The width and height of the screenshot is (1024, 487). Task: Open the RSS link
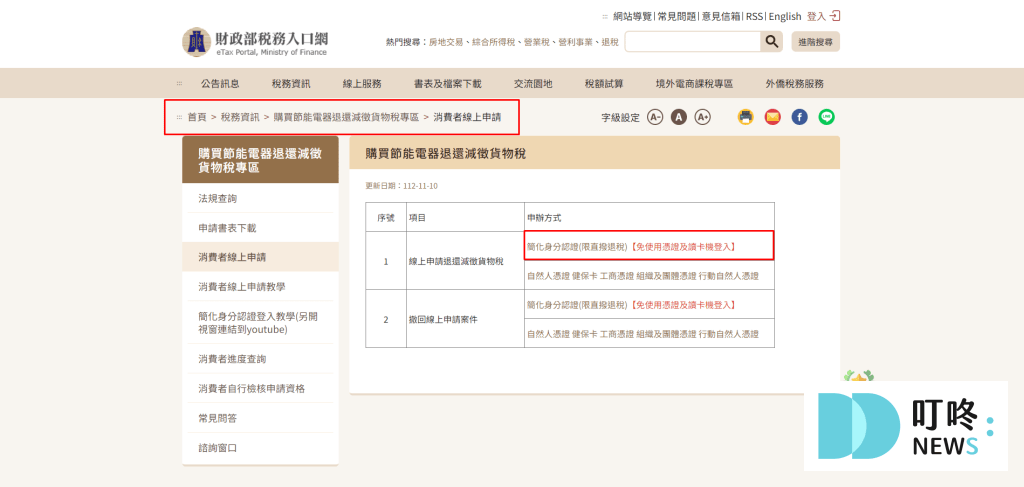click(x=754, y=16)
